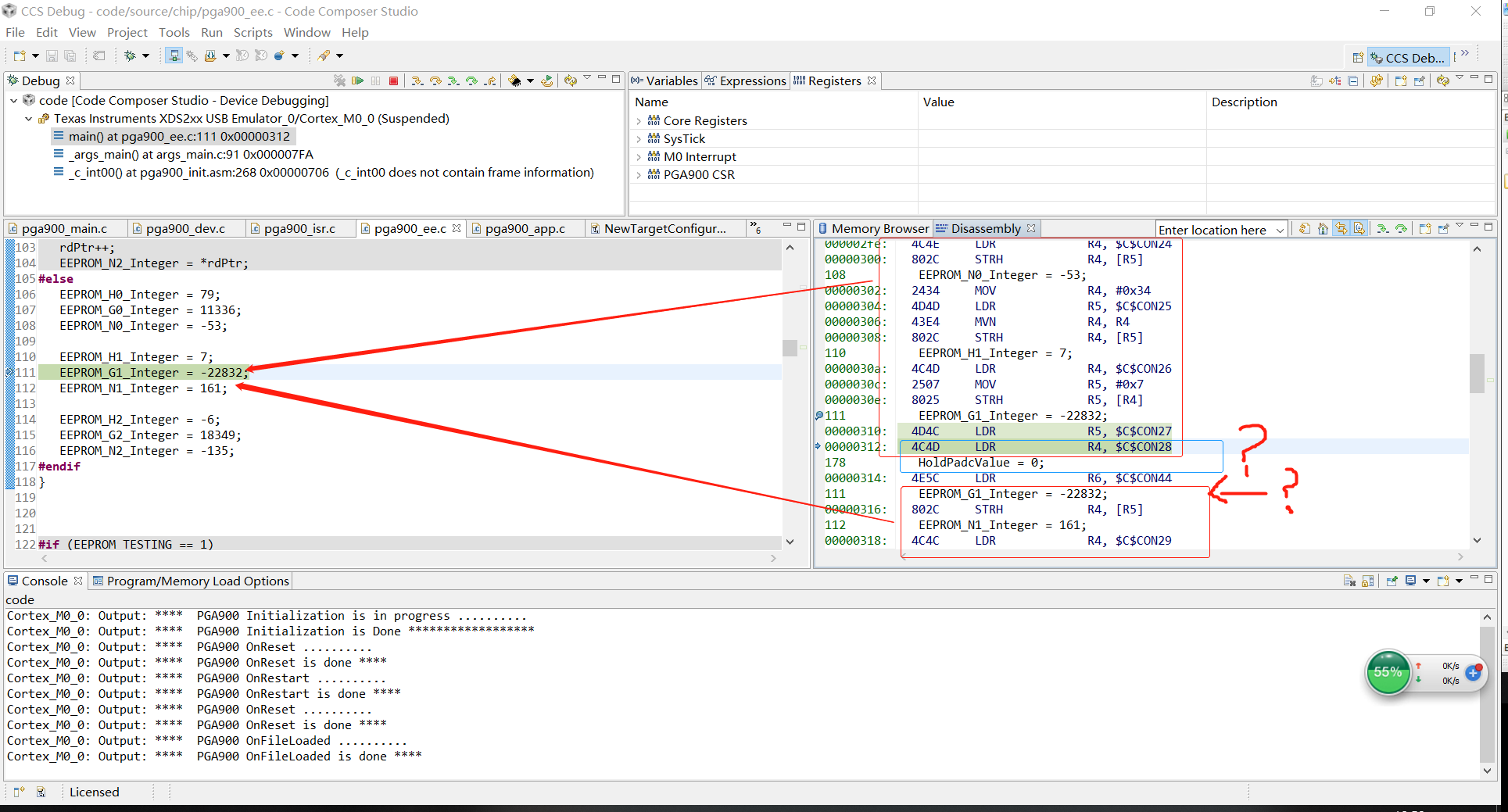Open the Scripts menu
1508x812 pixels.
coord(253,32)
